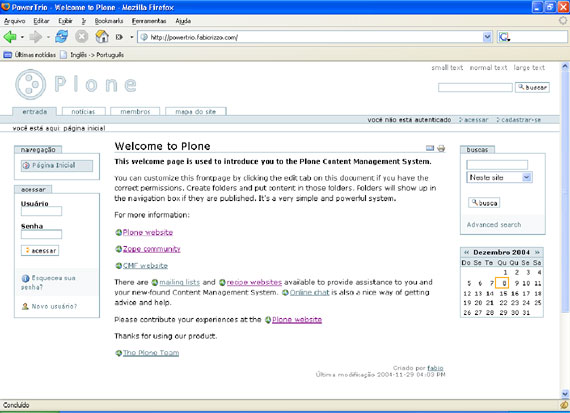Switch to the notícias tab

point(83,112)
